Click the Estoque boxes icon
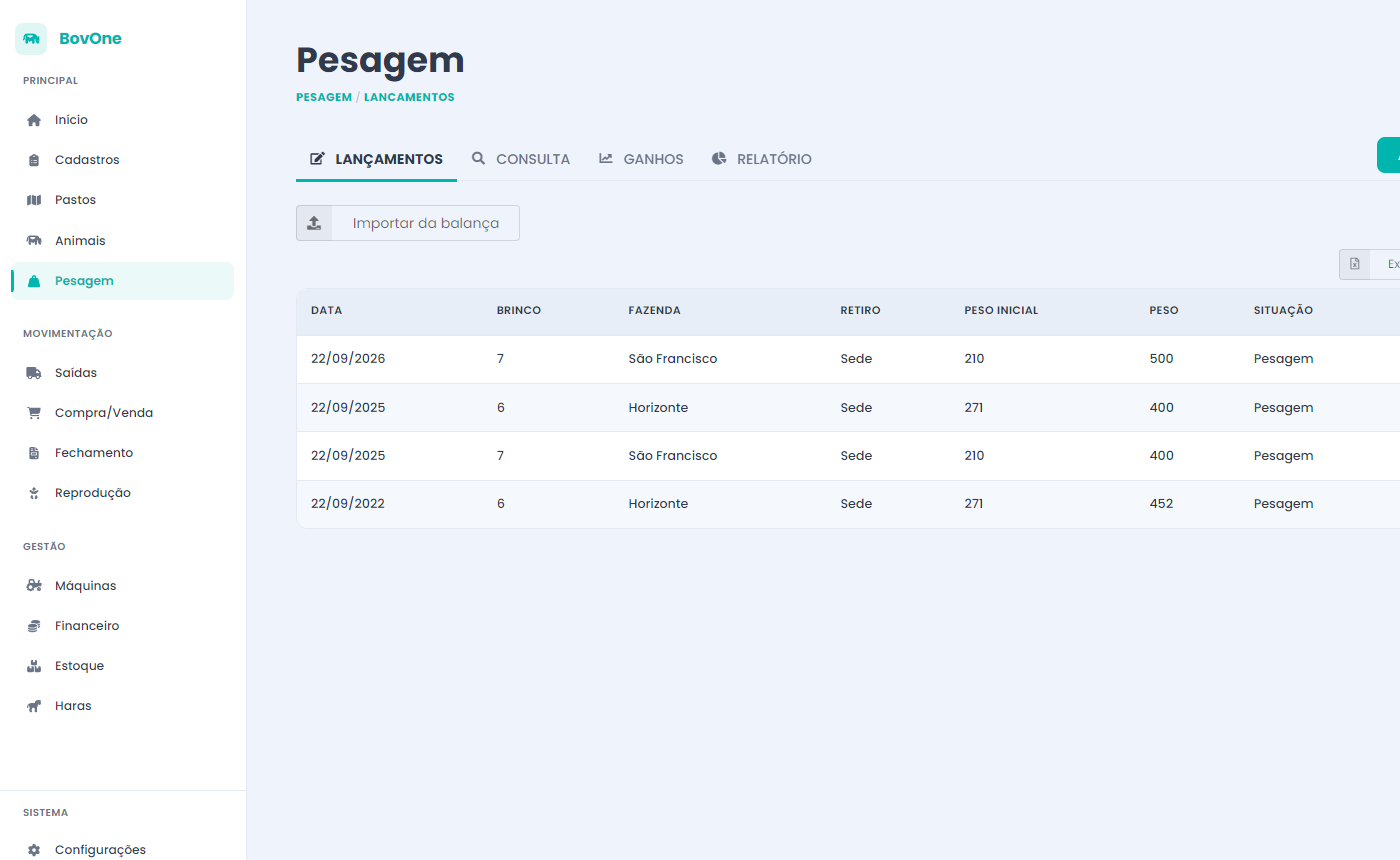The width and height of the screenshot is (1400, 860). click(x=34, y=666)
